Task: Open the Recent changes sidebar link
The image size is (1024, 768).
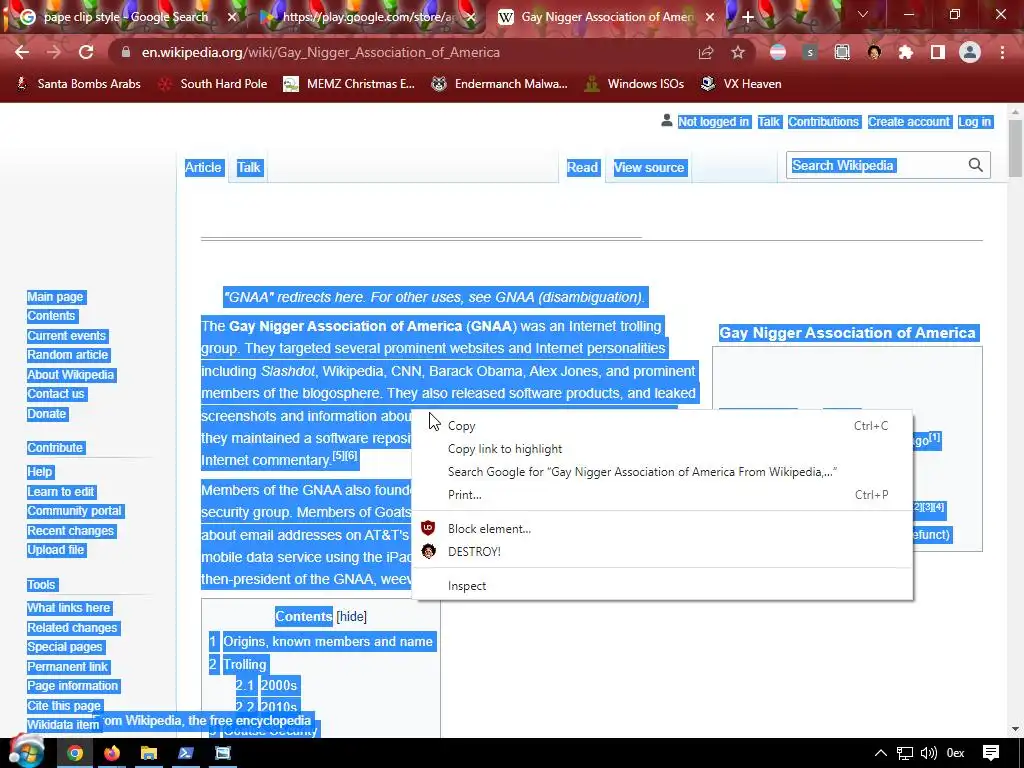Action: (71, 530)
